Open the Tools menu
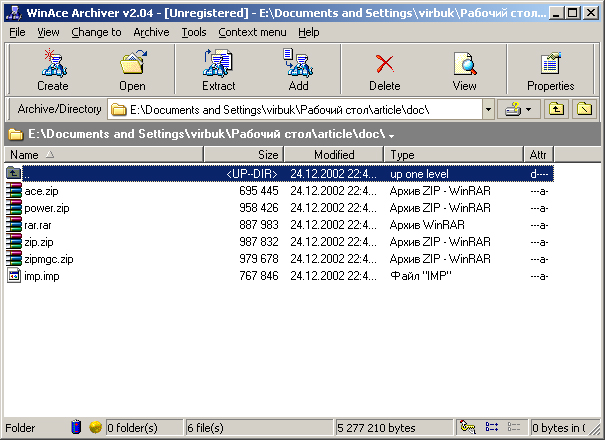Image resolution: width=605 pixels, height=440 pixels. [194, 32]
